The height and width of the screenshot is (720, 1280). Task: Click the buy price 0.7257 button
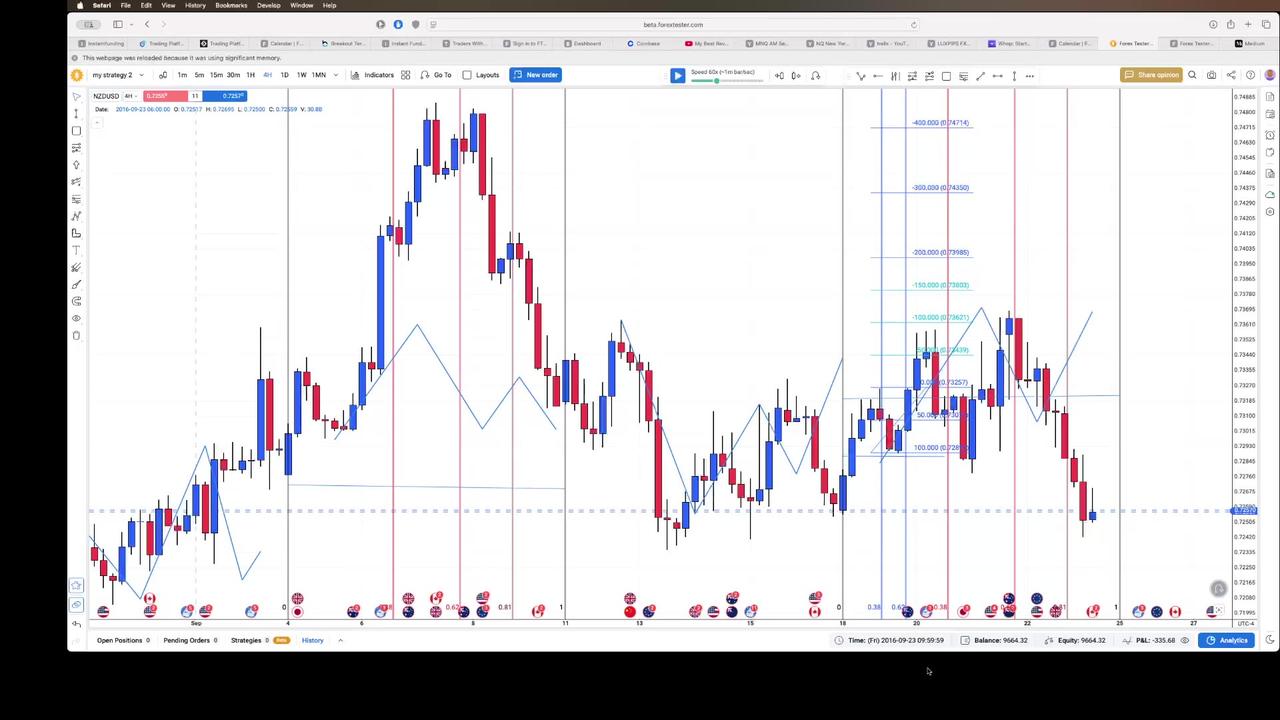[224, 96]
